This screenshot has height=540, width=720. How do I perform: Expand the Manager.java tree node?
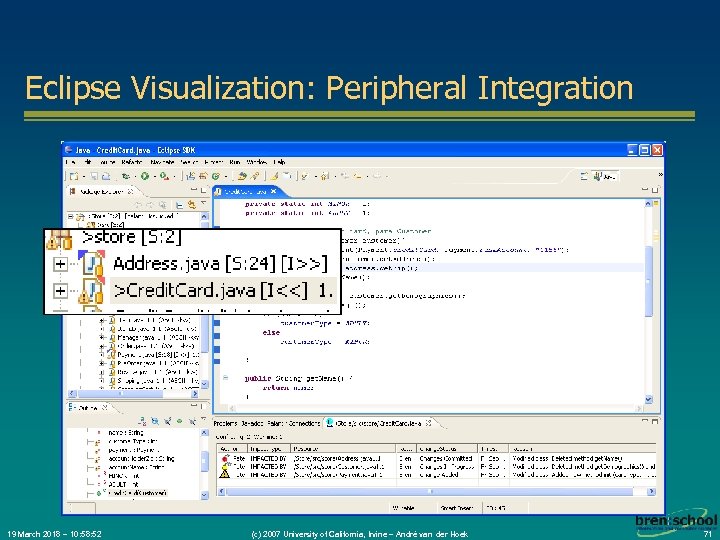102,338
